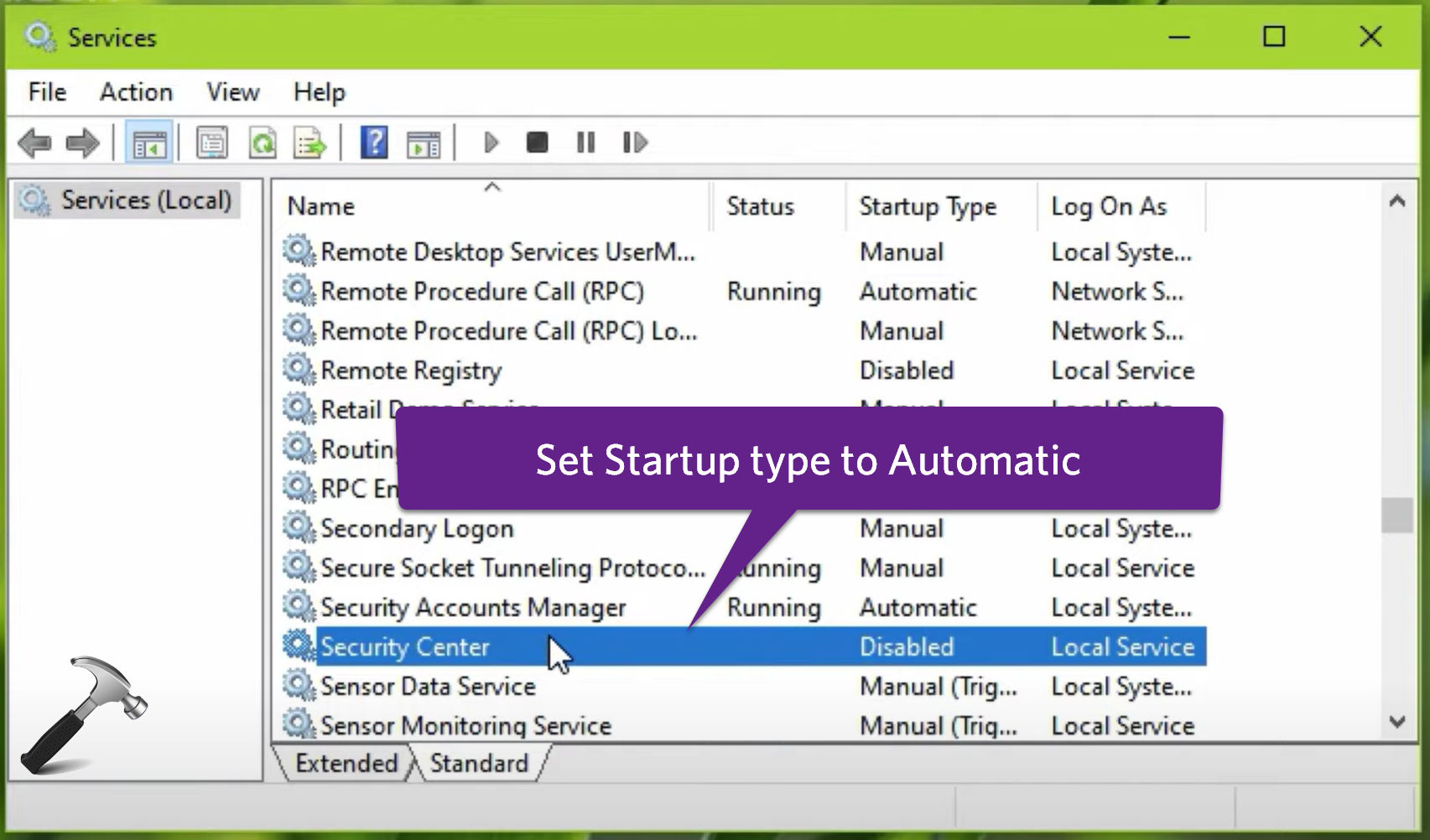Minimize the Services window
Image resolution: width=1430 pixels, height=840 pixels.
1179,37
